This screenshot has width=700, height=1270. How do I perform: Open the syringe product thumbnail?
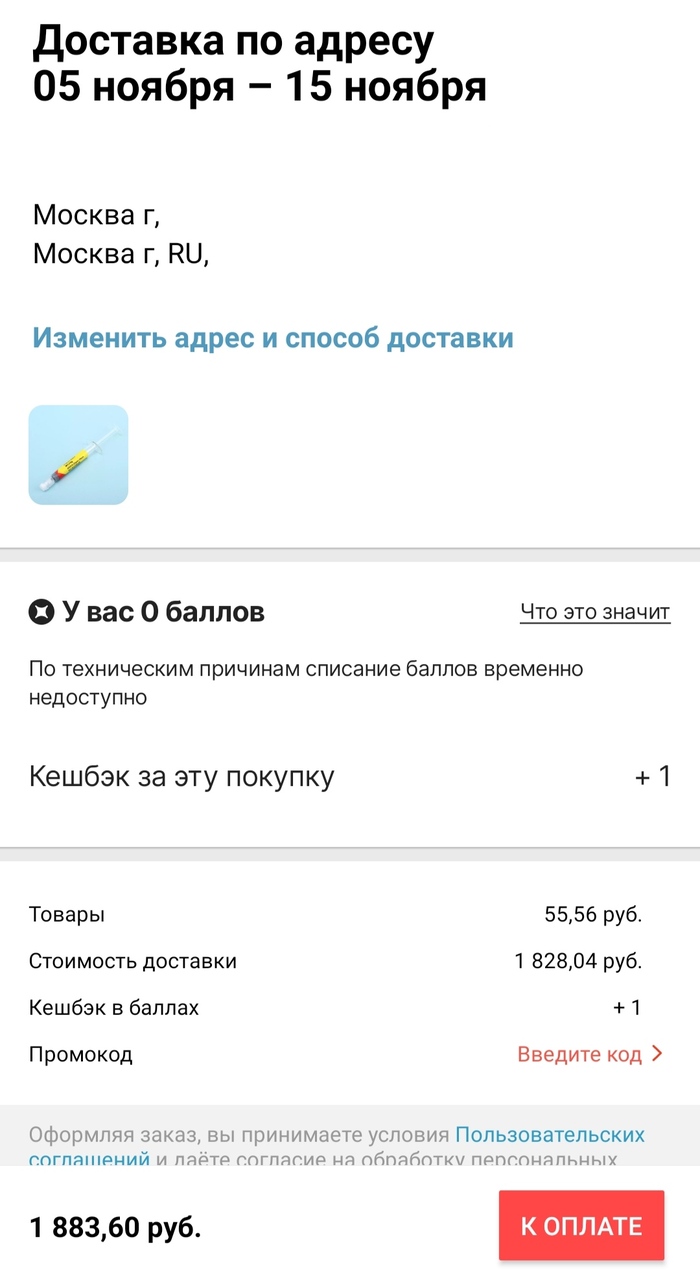pos(78,455)
